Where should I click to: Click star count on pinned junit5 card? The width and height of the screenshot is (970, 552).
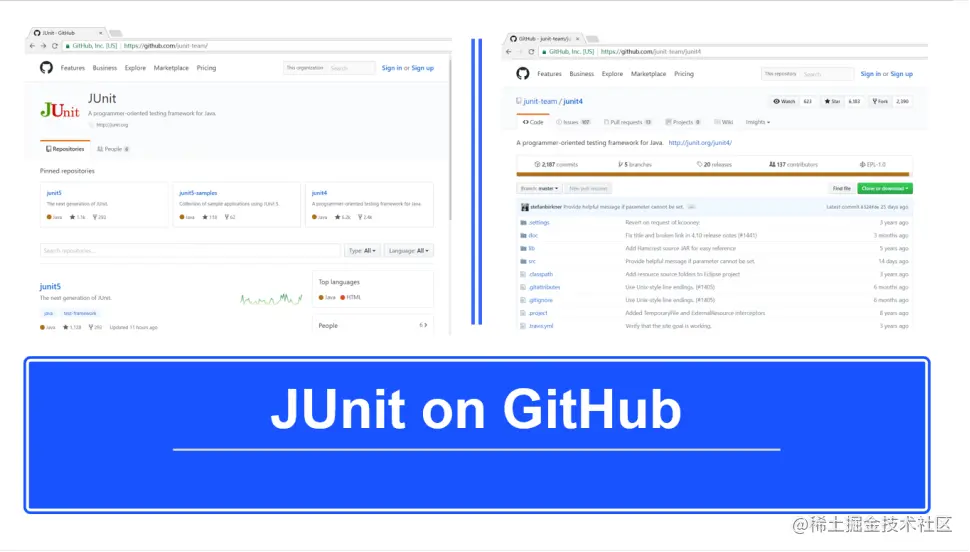78,217
